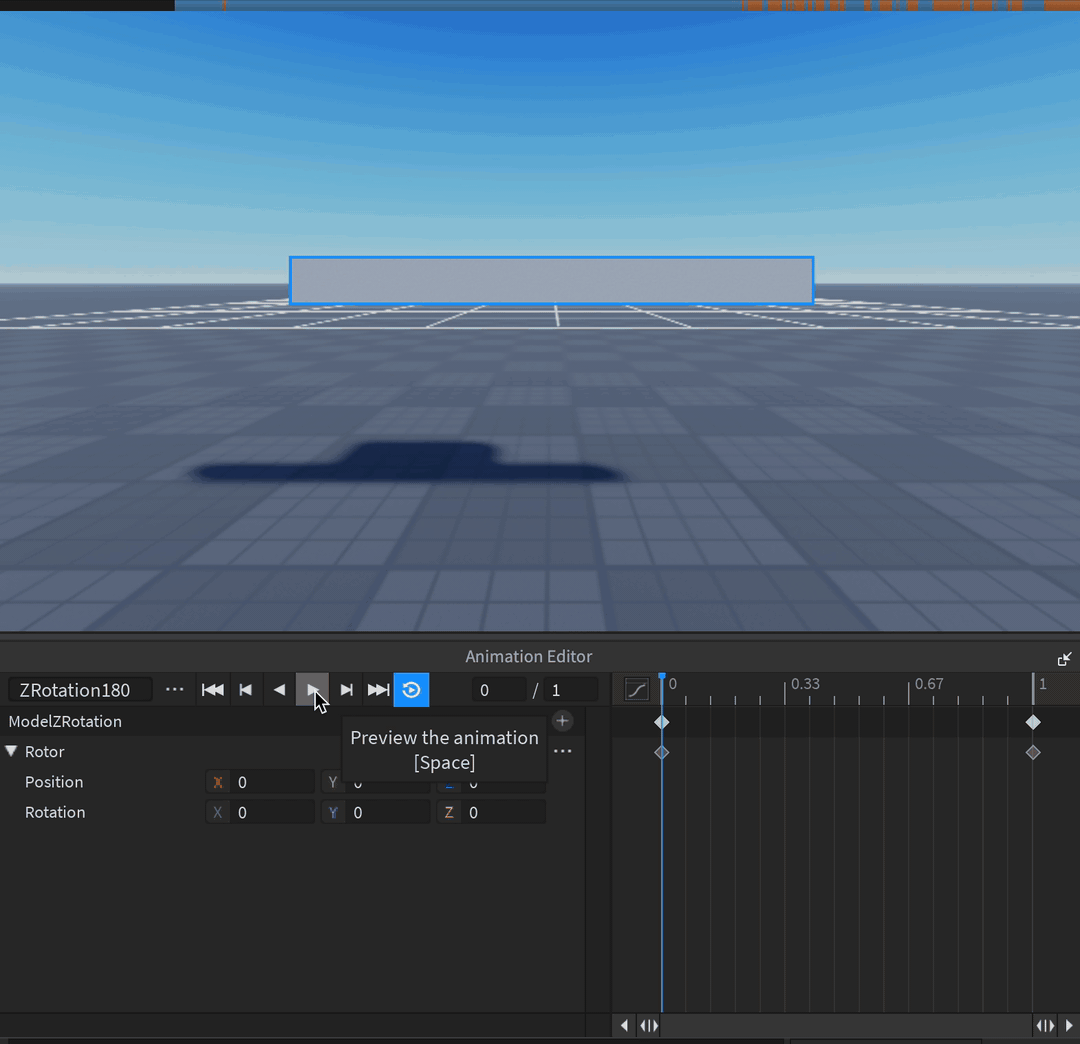Open the ZRotation180 animation name dropdown

(x=80, y=690)
